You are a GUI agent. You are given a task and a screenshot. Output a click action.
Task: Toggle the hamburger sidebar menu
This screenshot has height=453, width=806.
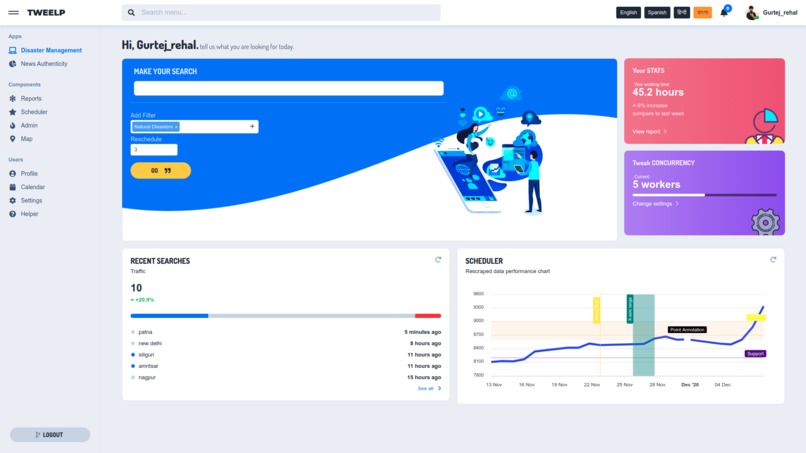click(13, 12)
